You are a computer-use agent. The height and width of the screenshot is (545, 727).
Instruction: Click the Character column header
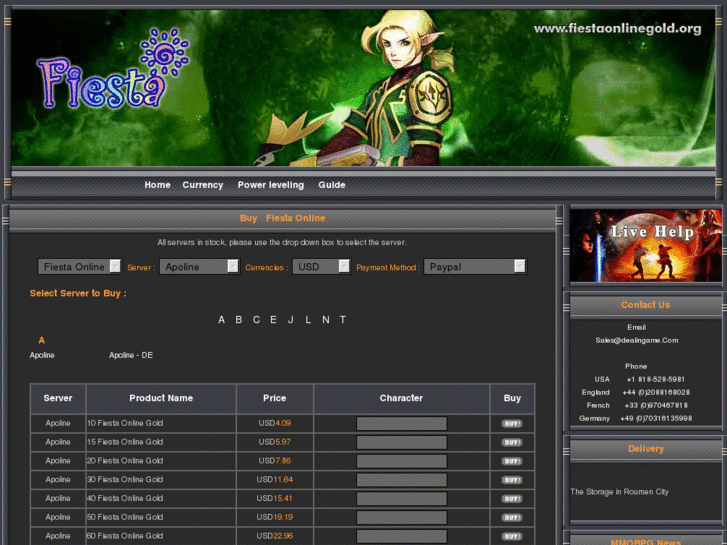coord(401,398)
